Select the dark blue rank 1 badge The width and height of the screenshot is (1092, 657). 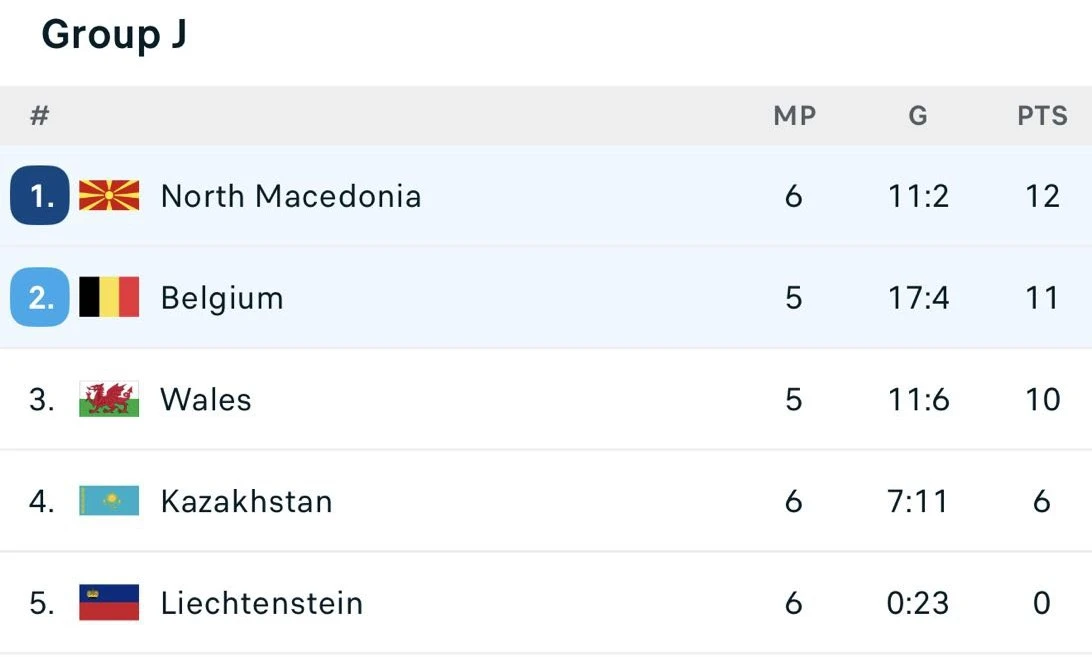40,196
